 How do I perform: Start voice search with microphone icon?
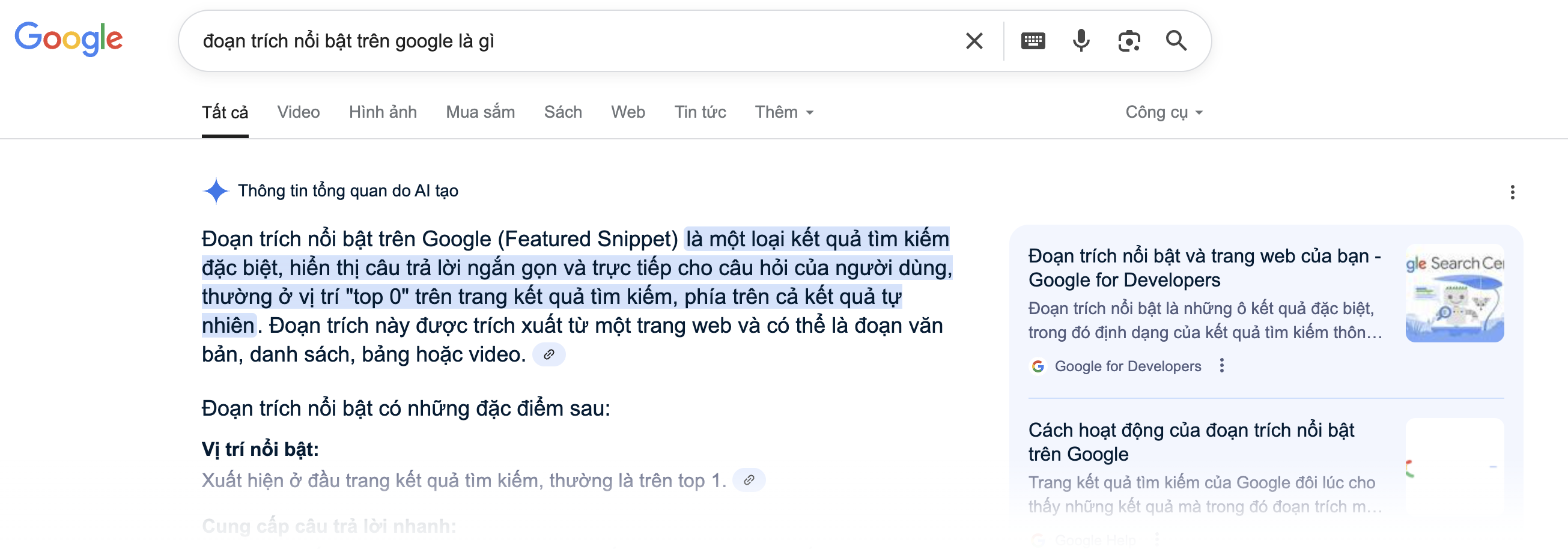(x=1081, y=41)
